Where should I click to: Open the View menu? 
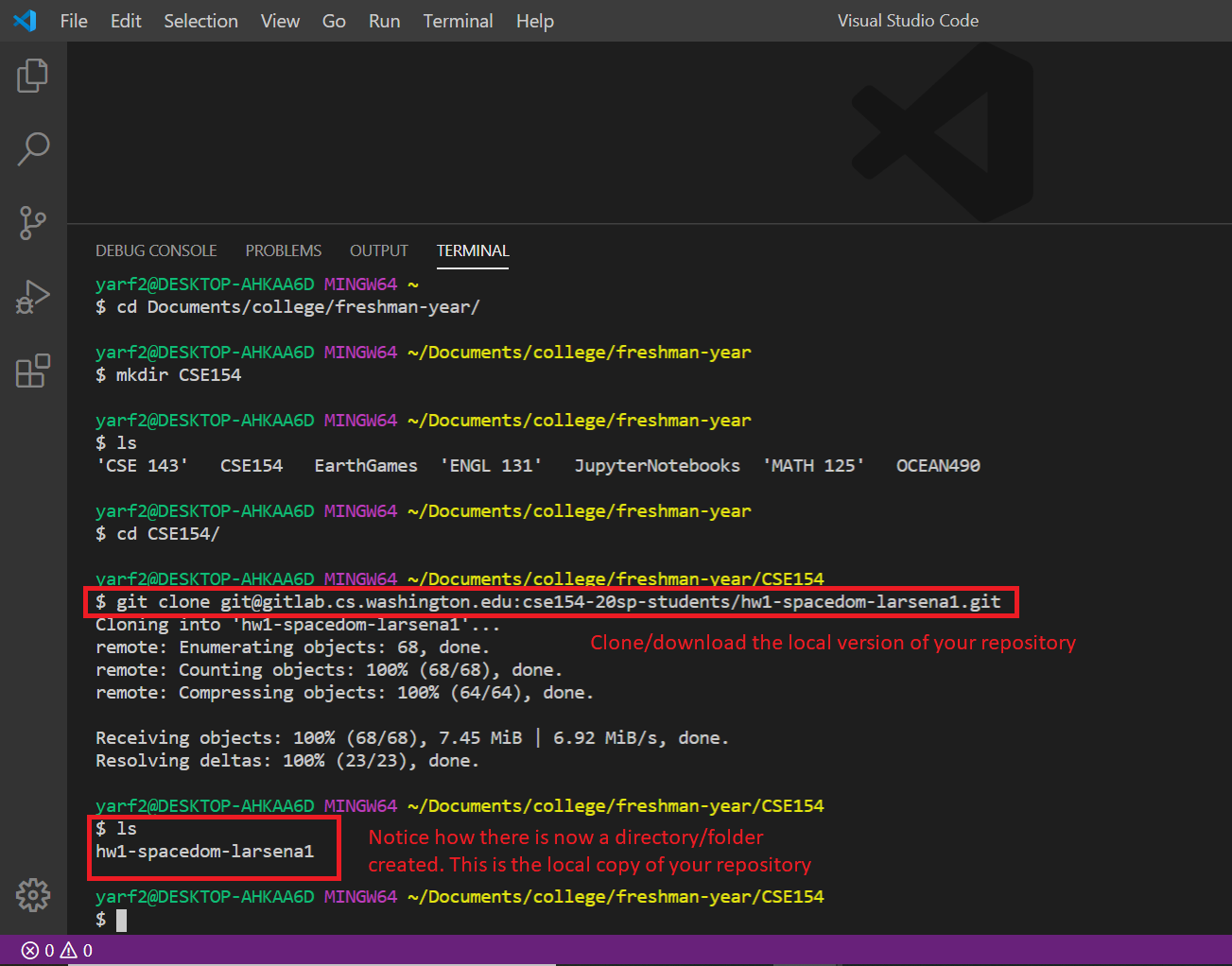280,20
